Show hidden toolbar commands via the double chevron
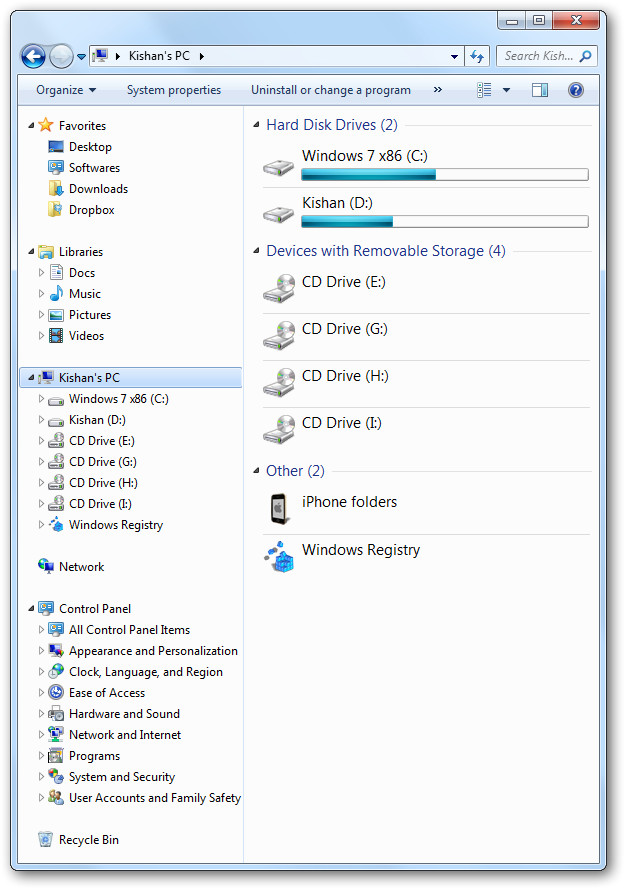Screen dimensions: 625x889 click(x=437, y=90)
